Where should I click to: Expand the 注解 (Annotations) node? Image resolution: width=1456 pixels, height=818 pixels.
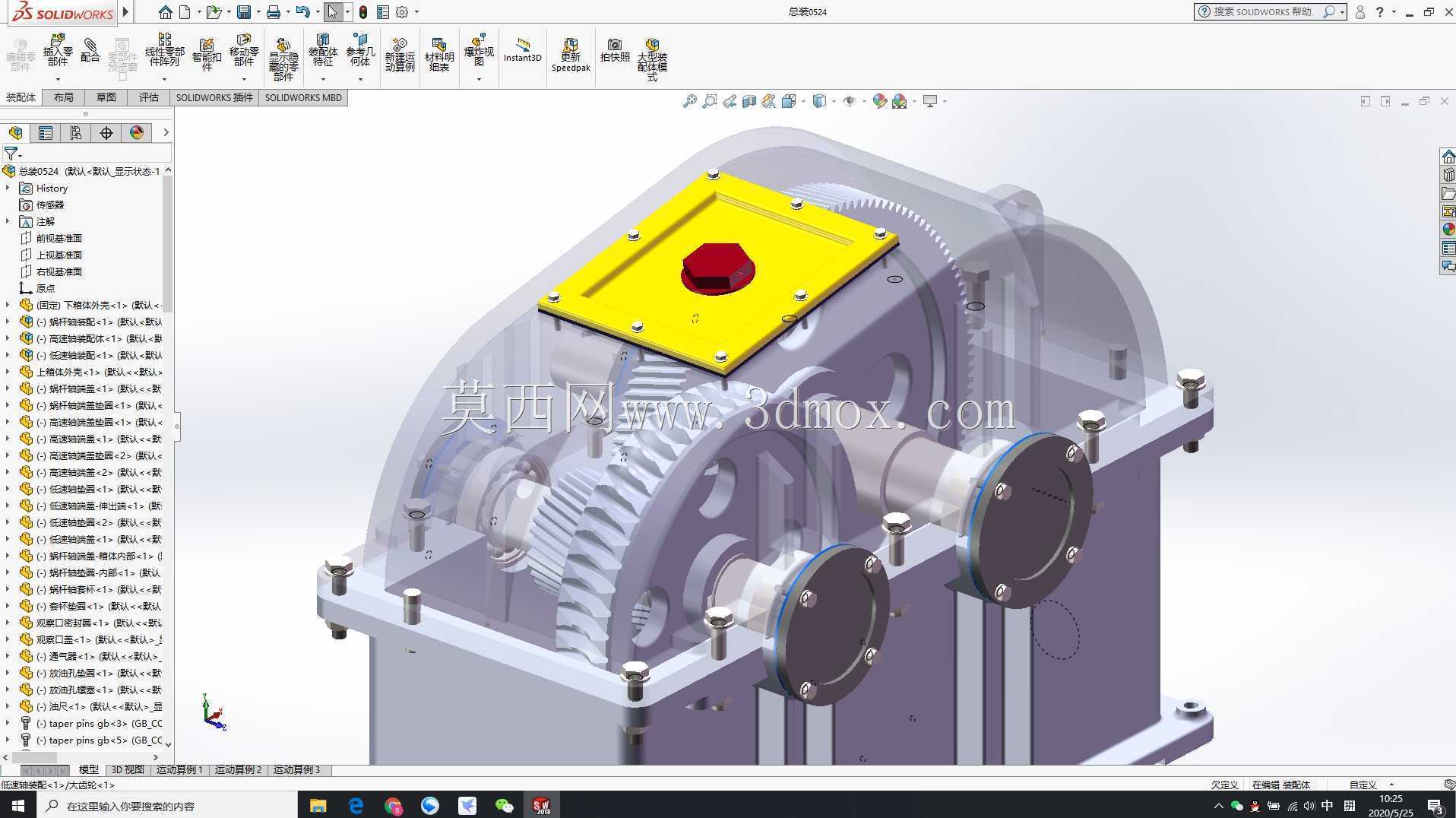tap(8, 221)
